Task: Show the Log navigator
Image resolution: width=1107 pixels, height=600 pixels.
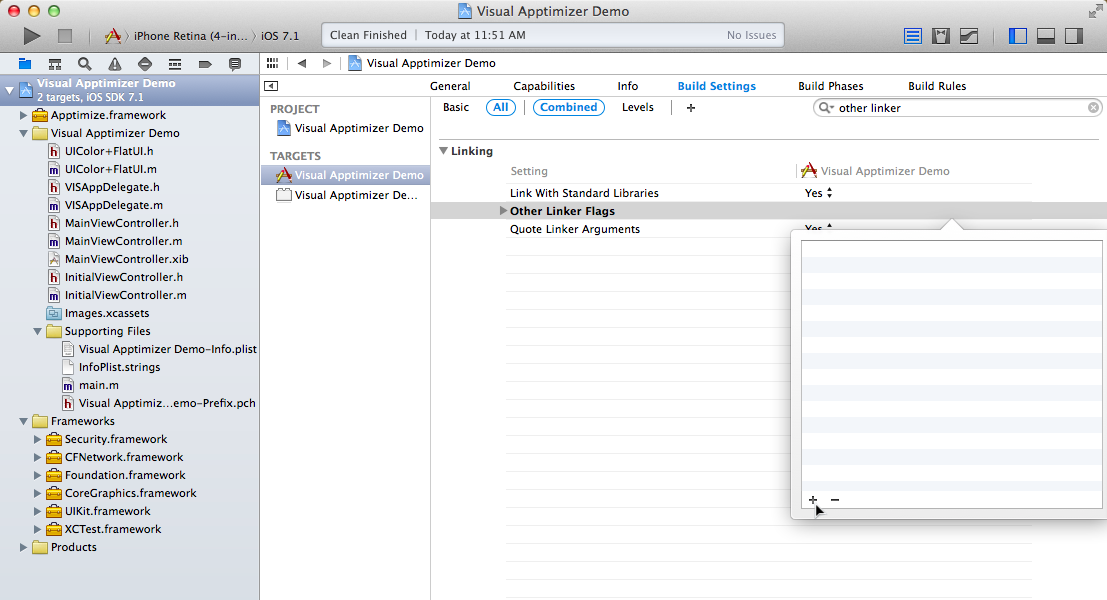Action: (x=235, y=64)
